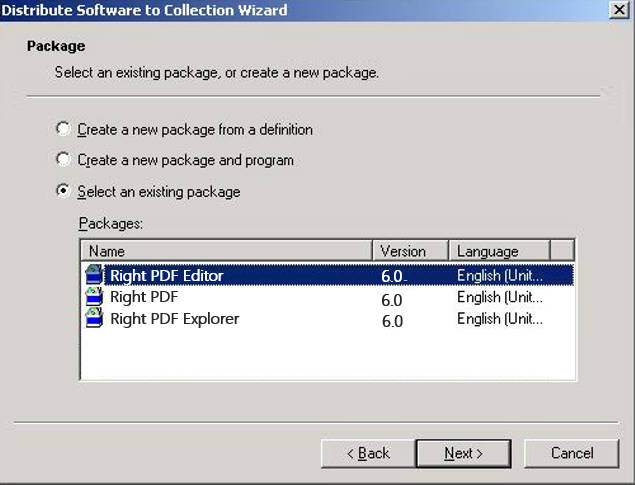Image resolution: width=635 pixels, height=485 pixels.
Task: Click version 6.0 in the Right PDF row
Action: (x=392, y=300)
